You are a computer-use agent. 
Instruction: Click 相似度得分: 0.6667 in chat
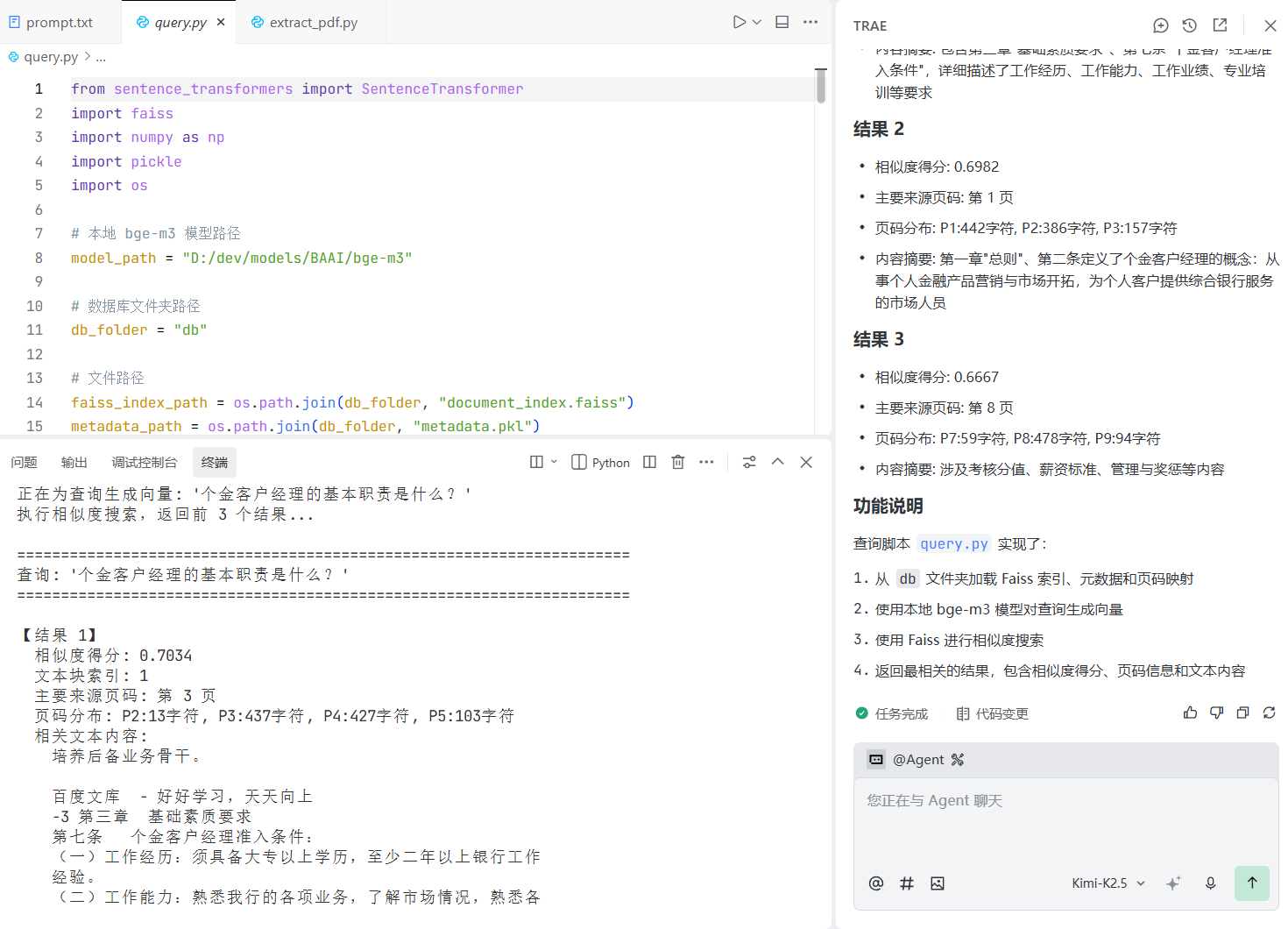pos(937,377)
